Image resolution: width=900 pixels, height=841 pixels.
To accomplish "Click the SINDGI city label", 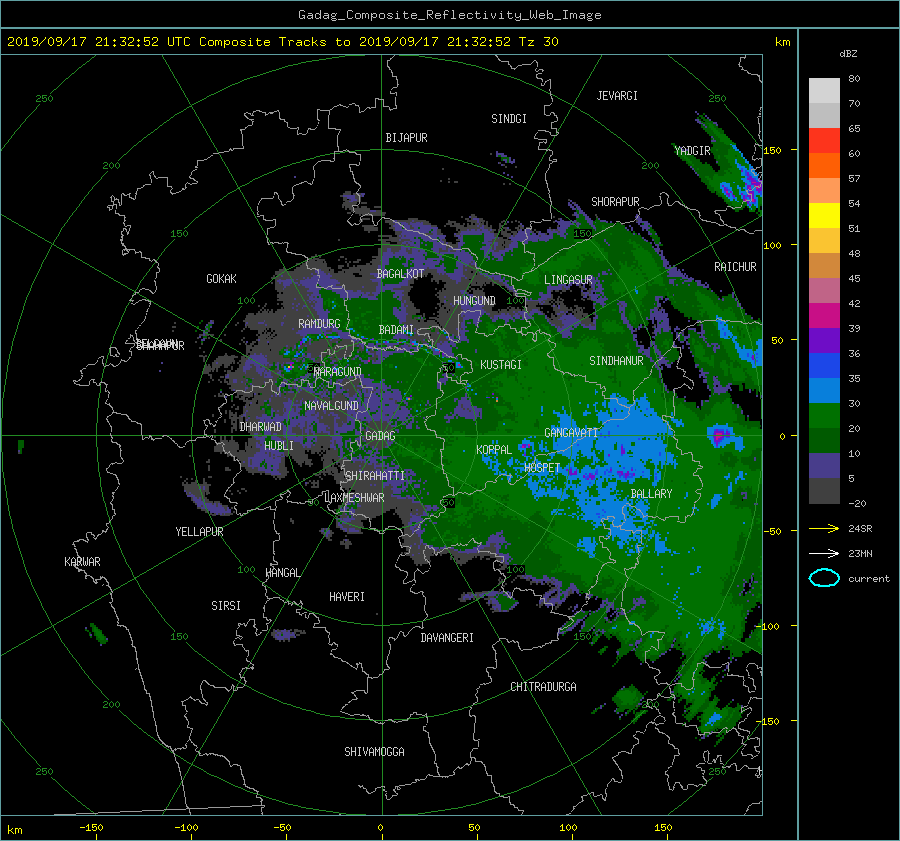I will (509, 119).
